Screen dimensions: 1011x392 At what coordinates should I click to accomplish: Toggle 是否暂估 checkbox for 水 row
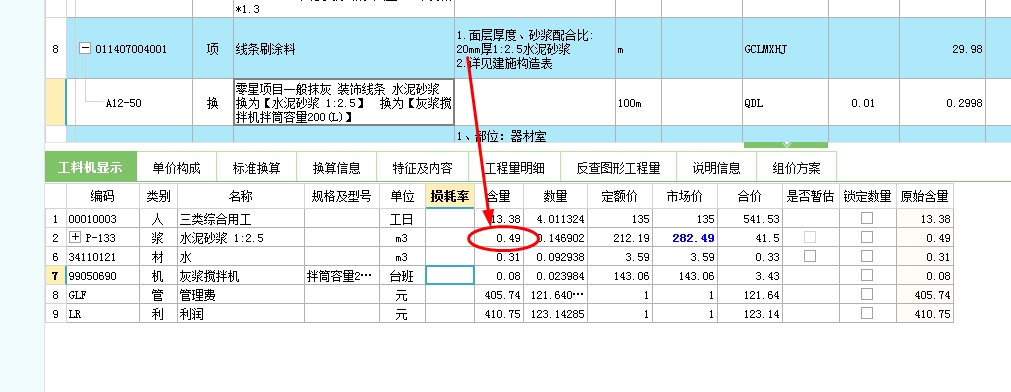[810, 257]
